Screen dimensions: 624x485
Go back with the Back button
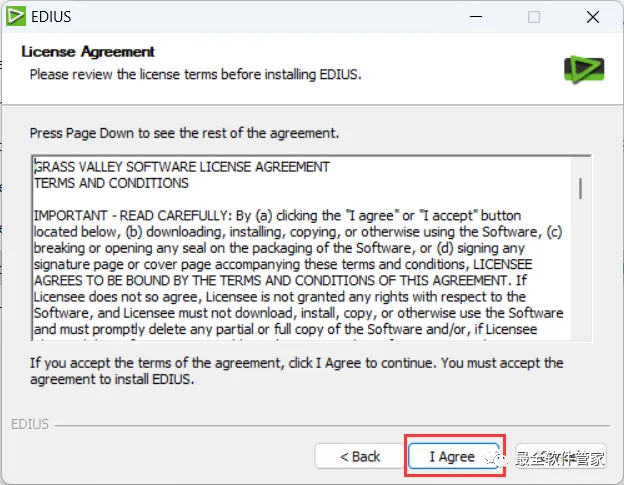(x=360, y=456)
